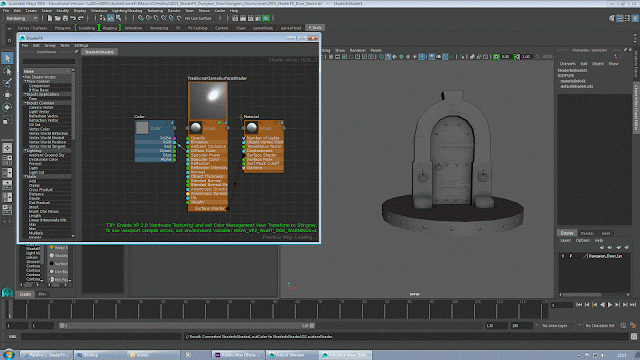Open Maya File menu

coord(6,11)
